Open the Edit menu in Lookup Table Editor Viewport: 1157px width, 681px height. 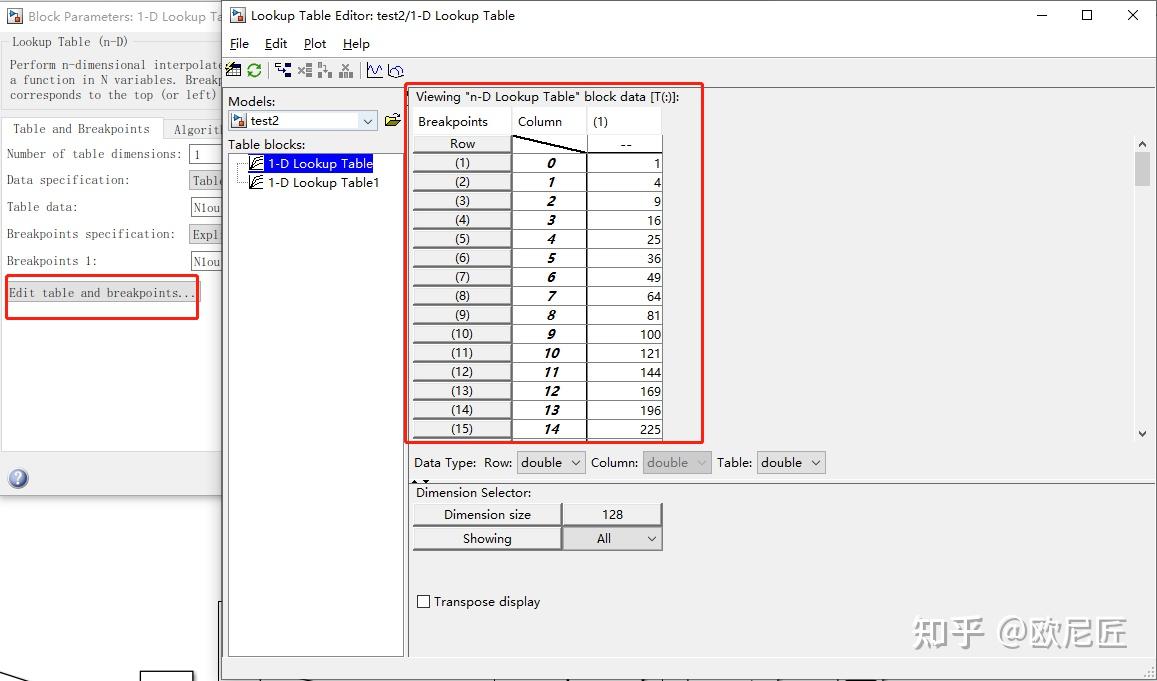275,43
